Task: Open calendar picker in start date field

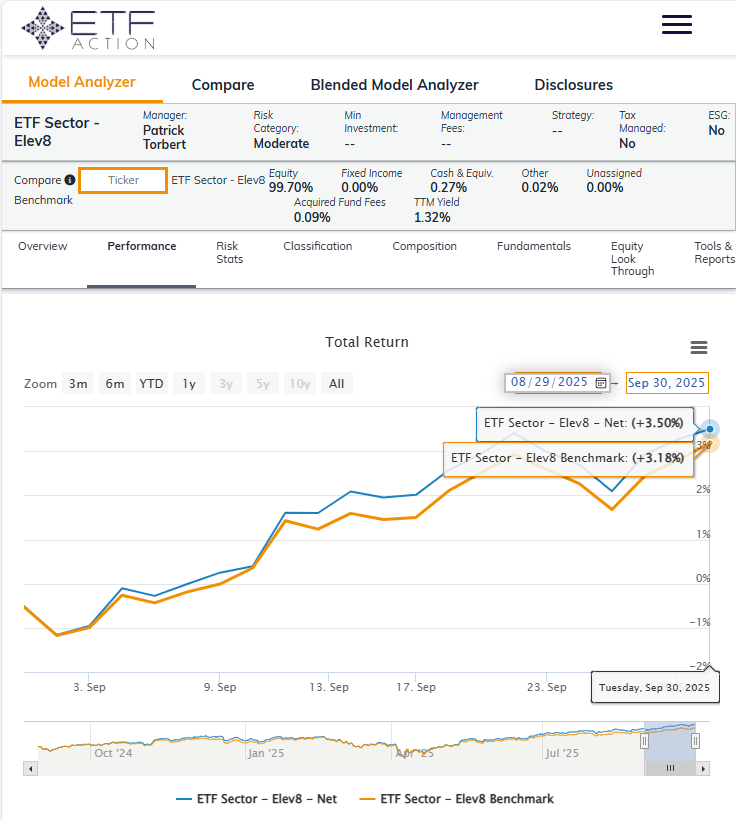Action: (600, 382)
